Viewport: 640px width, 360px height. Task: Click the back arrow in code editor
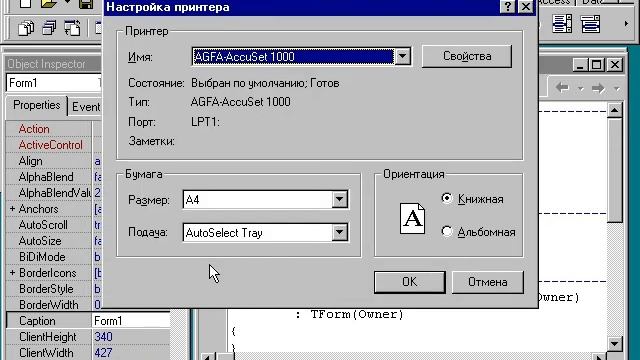pos(562,87)
